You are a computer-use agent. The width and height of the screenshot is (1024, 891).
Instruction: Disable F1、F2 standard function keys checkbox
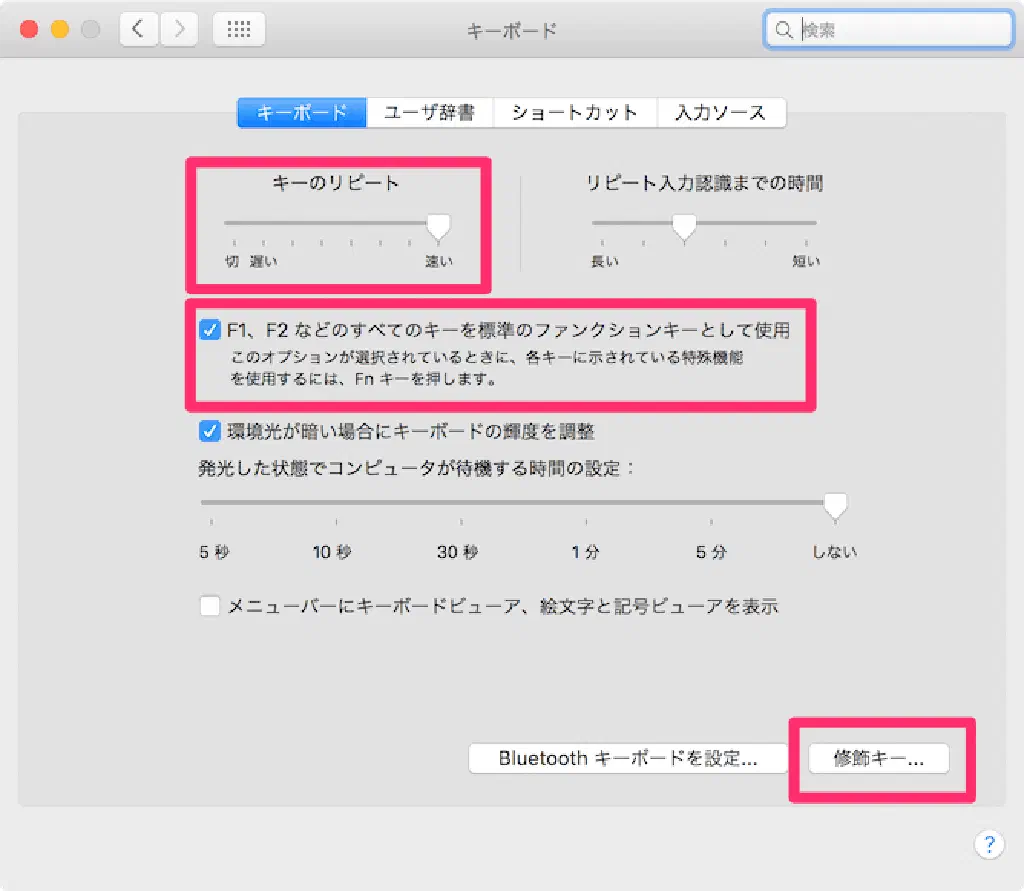point(209,330)
